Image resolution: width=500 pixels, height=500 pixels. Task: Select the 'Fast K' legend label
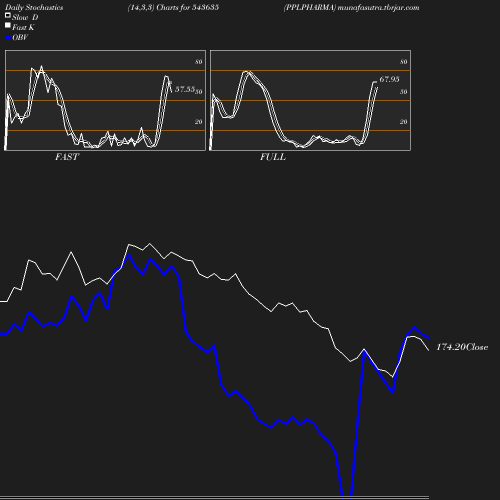(x=23, y=27)
